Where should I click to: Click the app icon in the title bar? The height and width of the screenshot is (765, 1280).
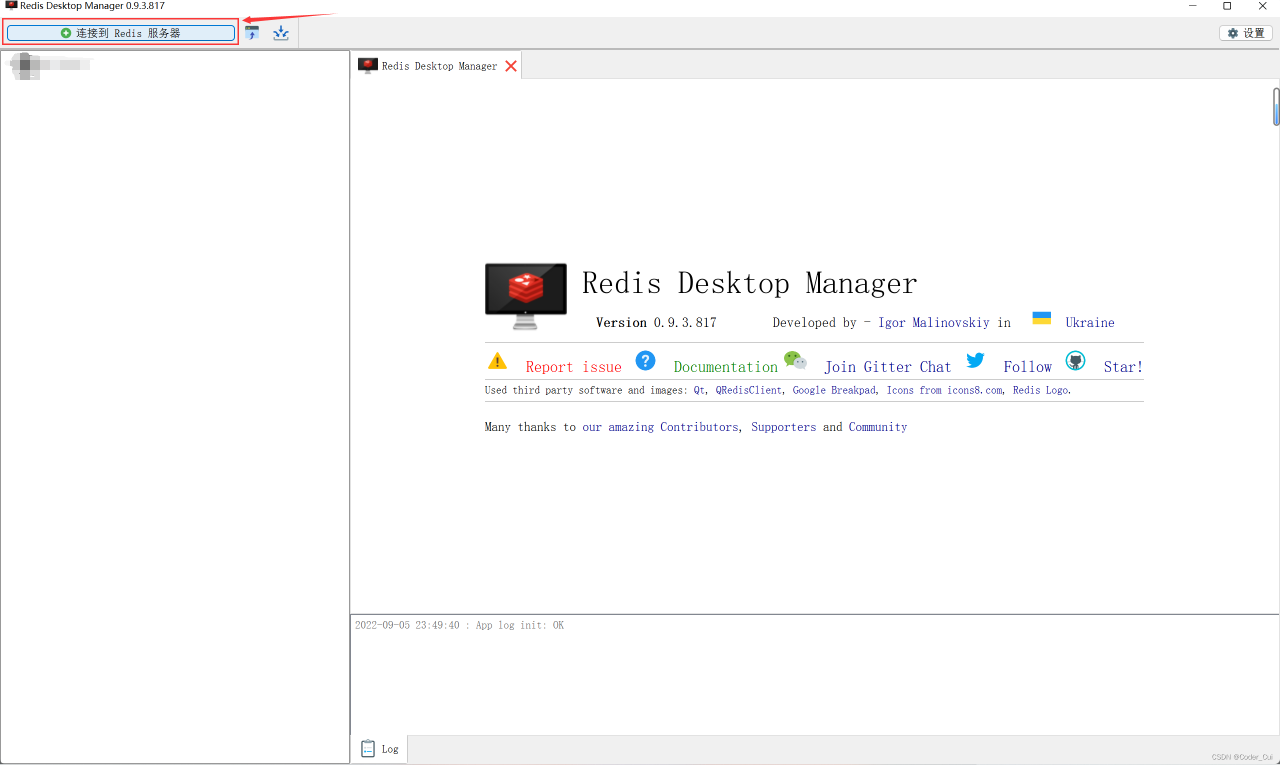11,6
